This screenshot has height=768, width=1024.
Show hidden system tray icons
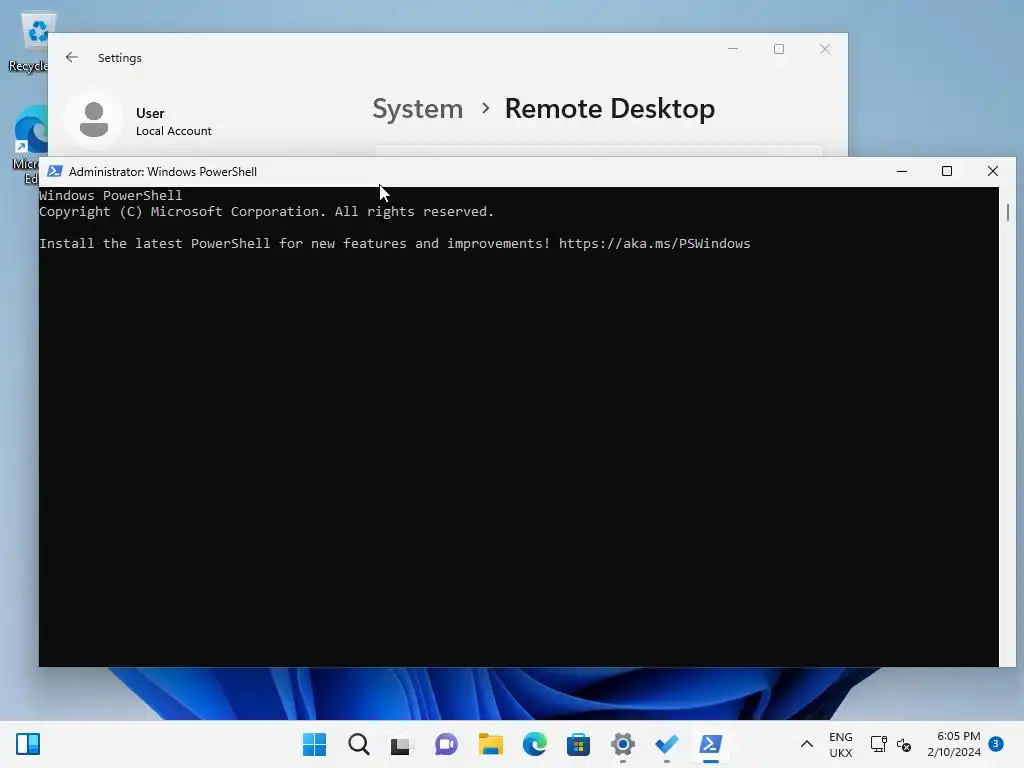(x=807, y=744)
